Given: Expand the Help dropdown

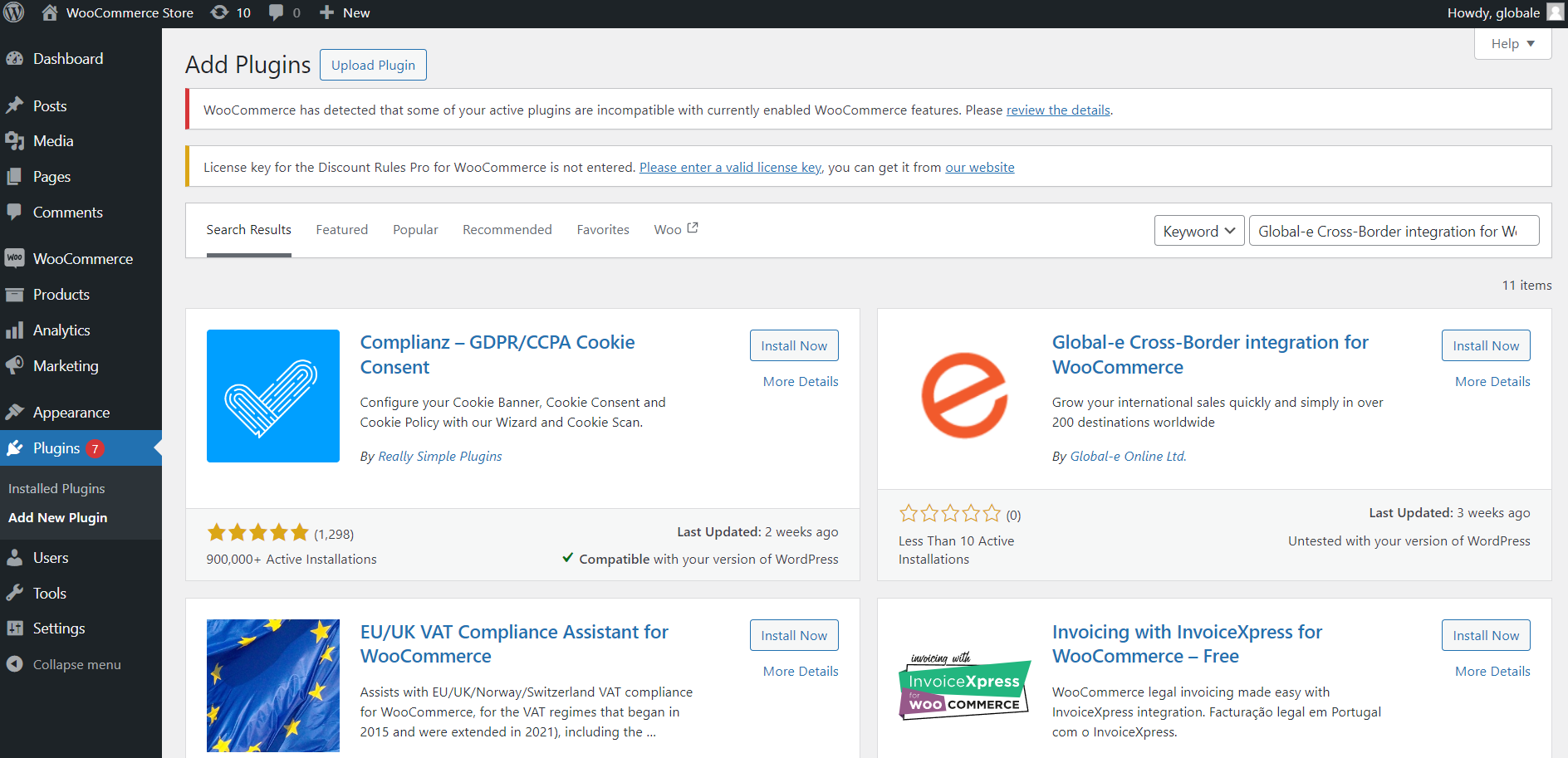Looking at the screenshot, I should [1513, 44].
